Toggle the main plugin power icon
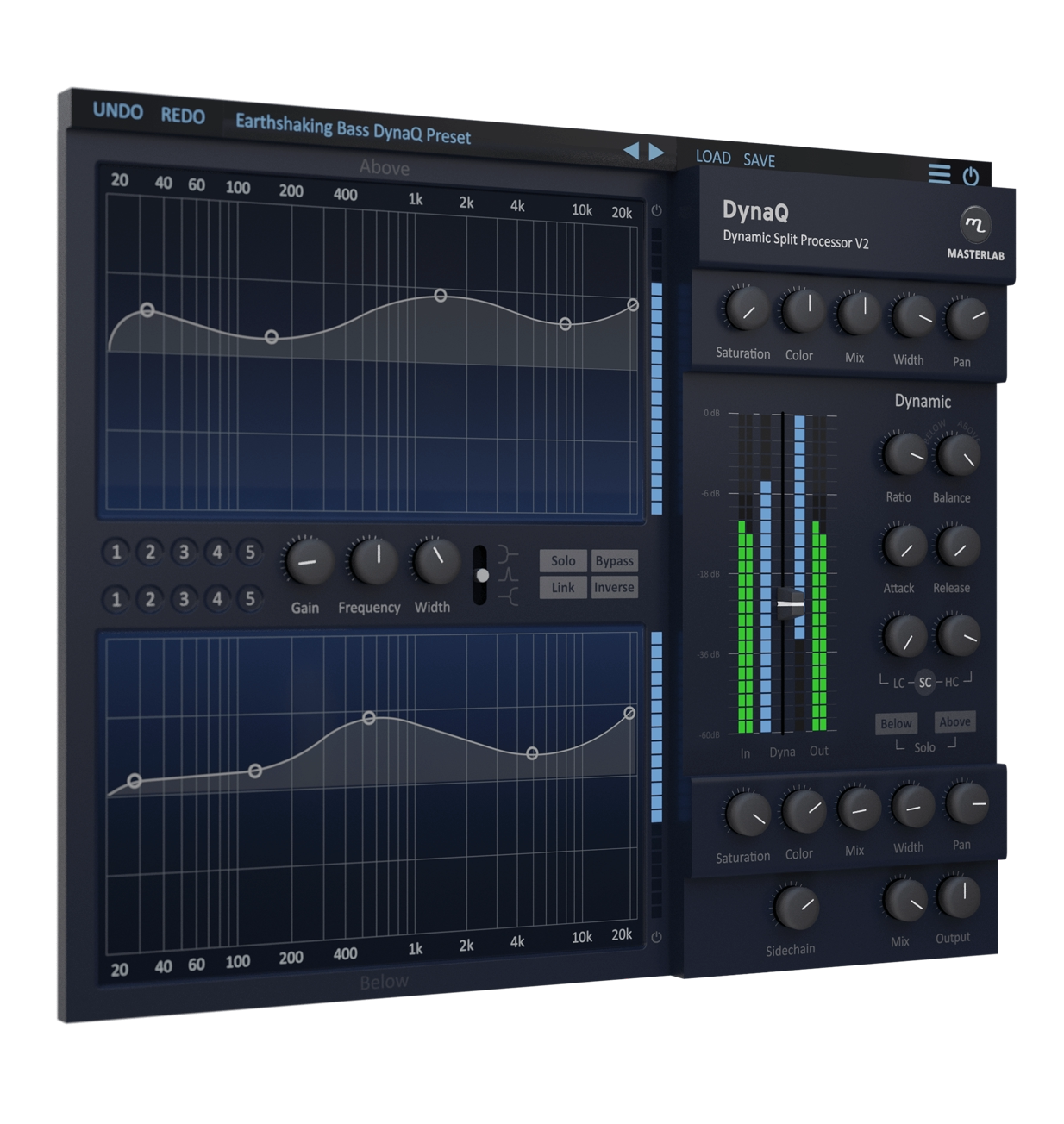 tap(971, 176)
